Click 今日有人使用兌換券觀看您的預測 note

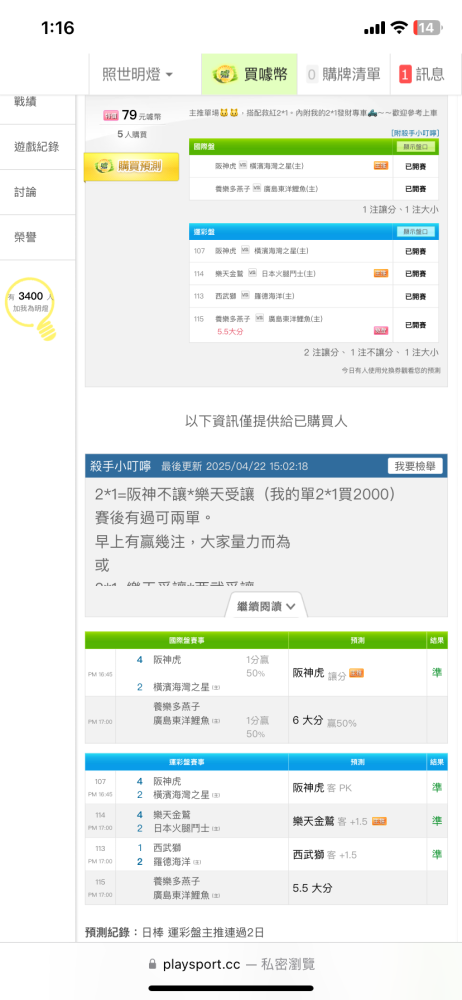[x=391, y=370]
